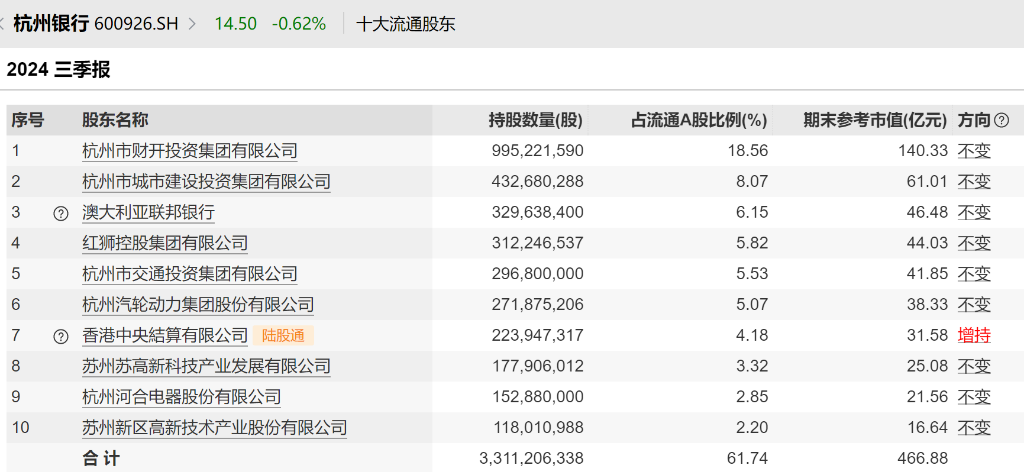This screenshot has width=1024, height=472.
Task: Click the 期末参考市值(亿元) column header
Action: tap(875, 120)
